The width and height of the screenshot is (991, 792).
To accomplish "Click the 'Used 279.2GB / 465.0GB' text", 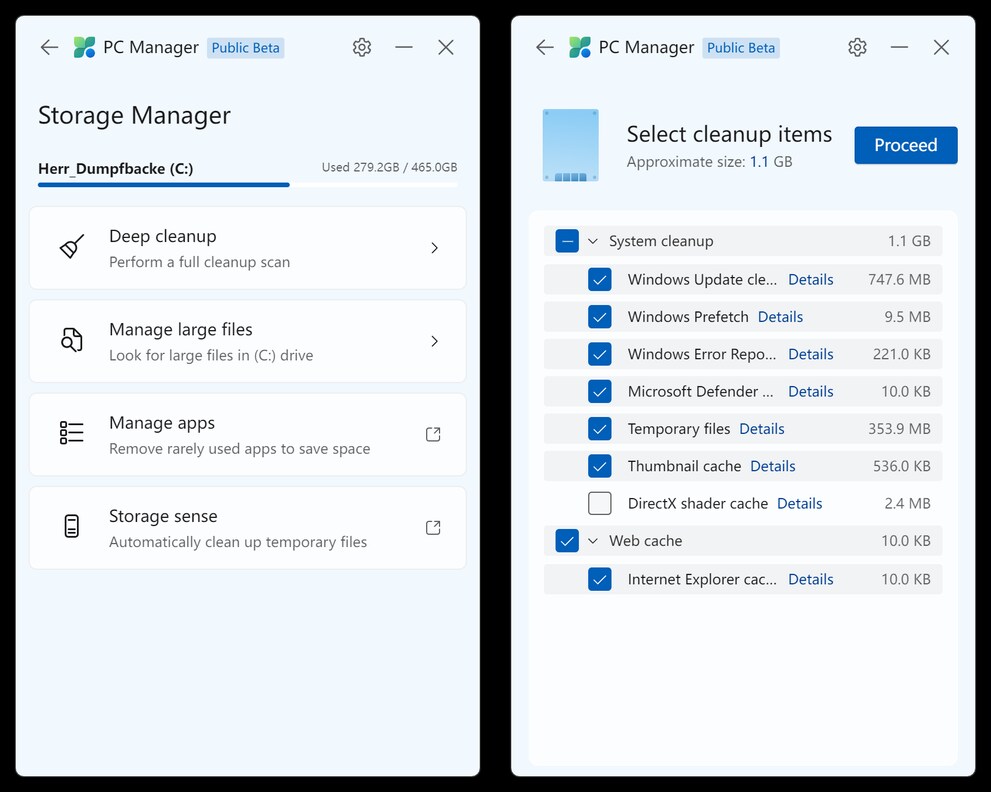I will [x=389, y=168].
